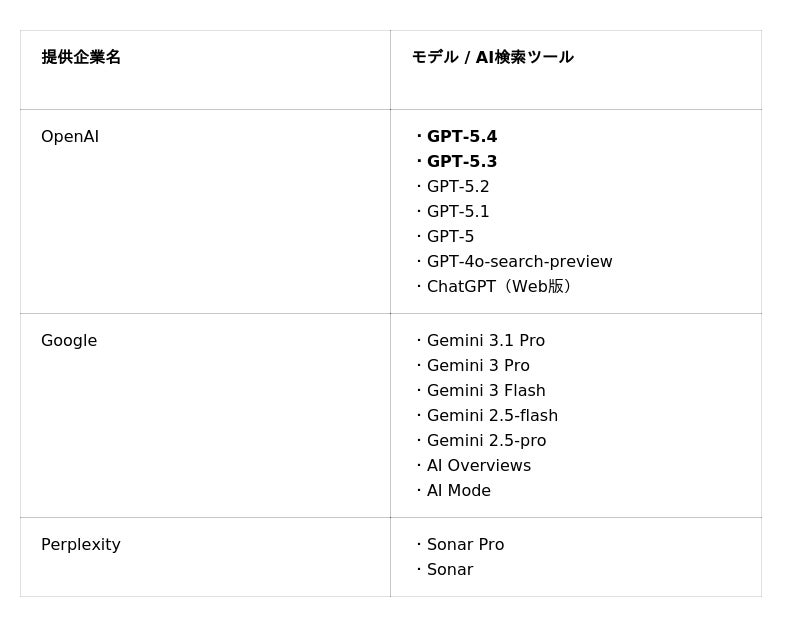Select the Gemini 2.5-flash item
This screenshot has width=800, height=627.
[x=492, y=416]
